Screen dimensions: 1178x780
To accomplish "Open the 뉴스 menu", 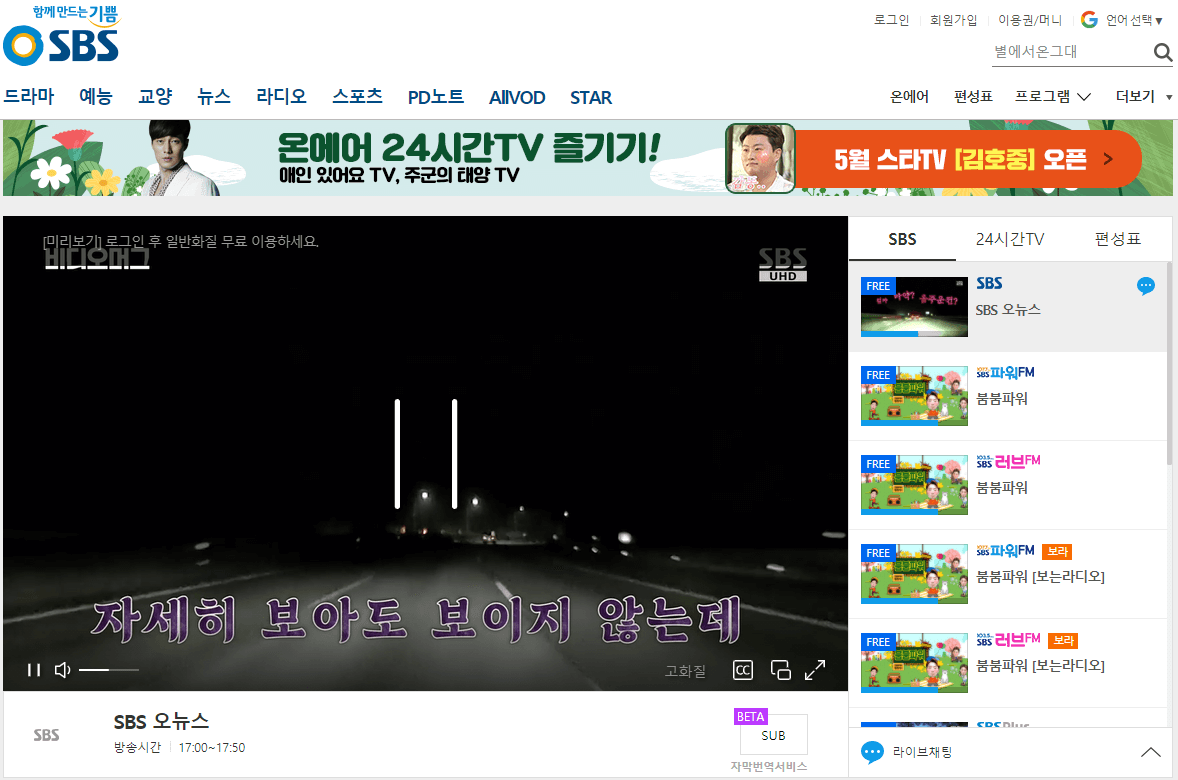I will pyautogui.click(x=213, y=97).
